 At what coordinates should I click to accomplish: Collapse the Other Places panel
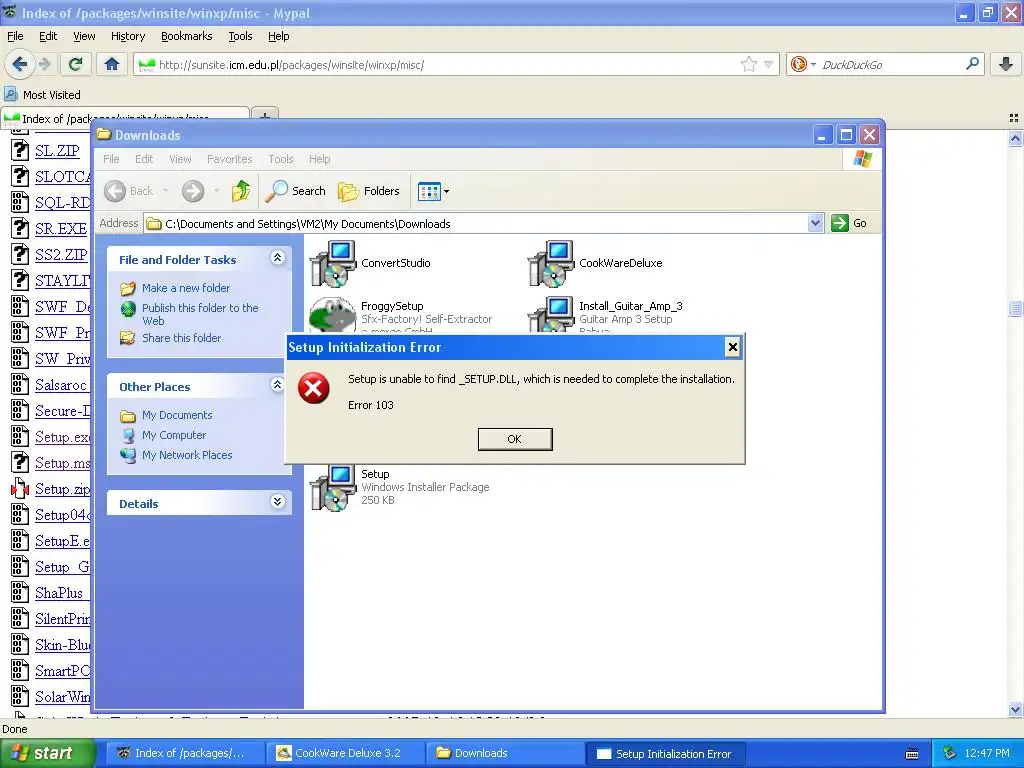277,385
